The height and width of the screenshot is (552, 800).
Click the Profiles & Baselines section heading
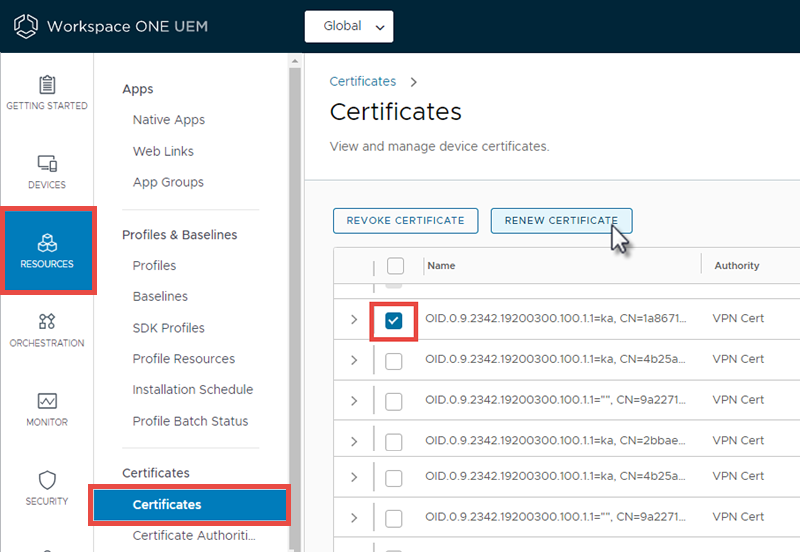180,235
